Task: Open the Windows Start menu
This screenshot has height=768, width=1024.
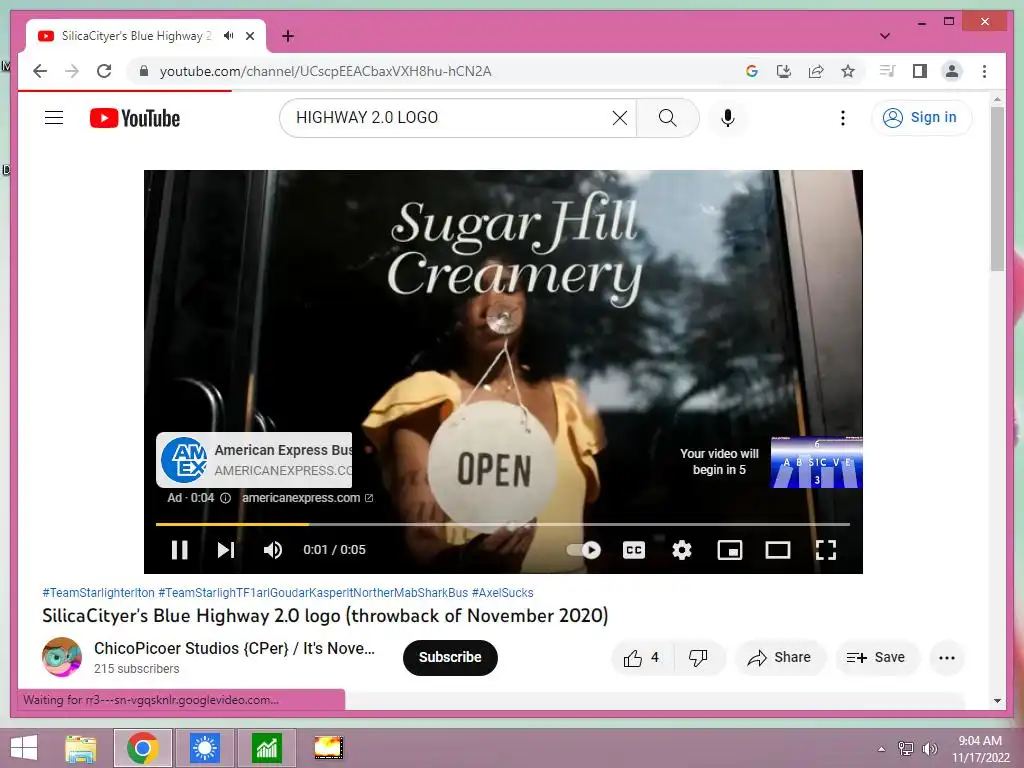Action: (24, 748)
